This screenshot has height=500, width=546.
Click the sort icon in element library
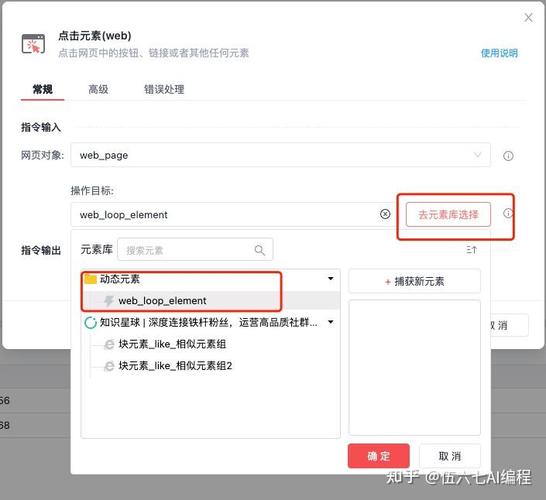pos(471,249)
